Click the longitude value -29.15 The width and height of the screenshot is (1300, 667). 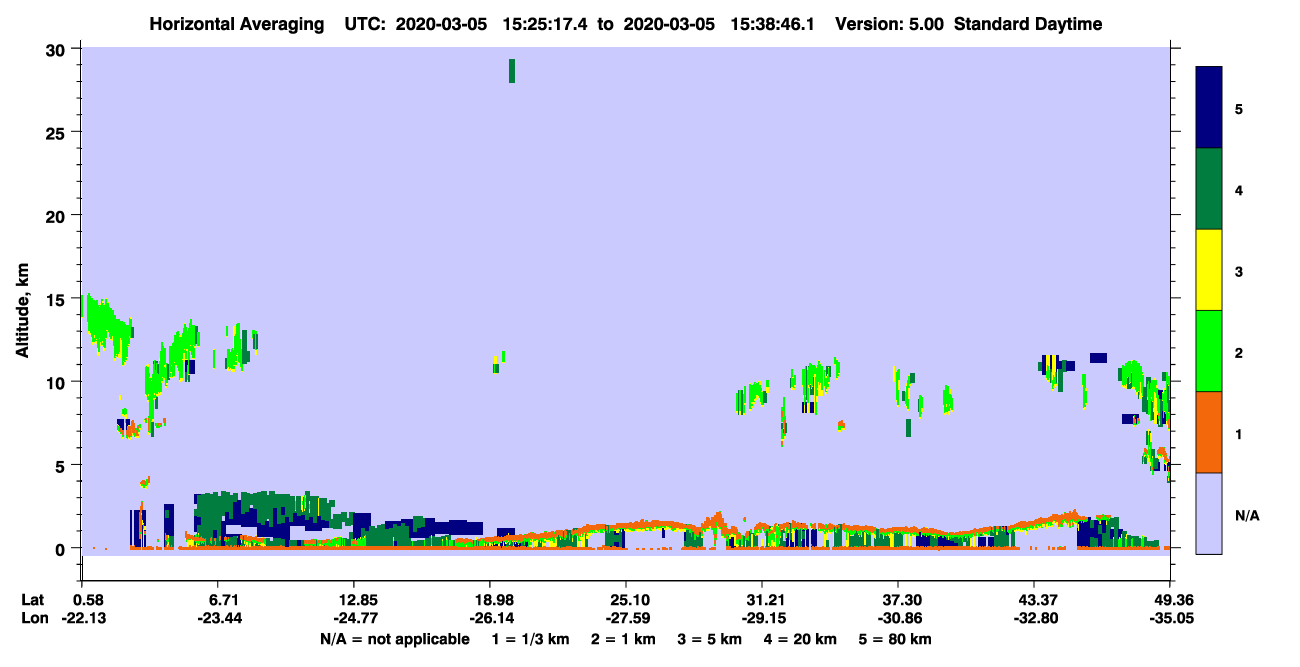[762, 618]
